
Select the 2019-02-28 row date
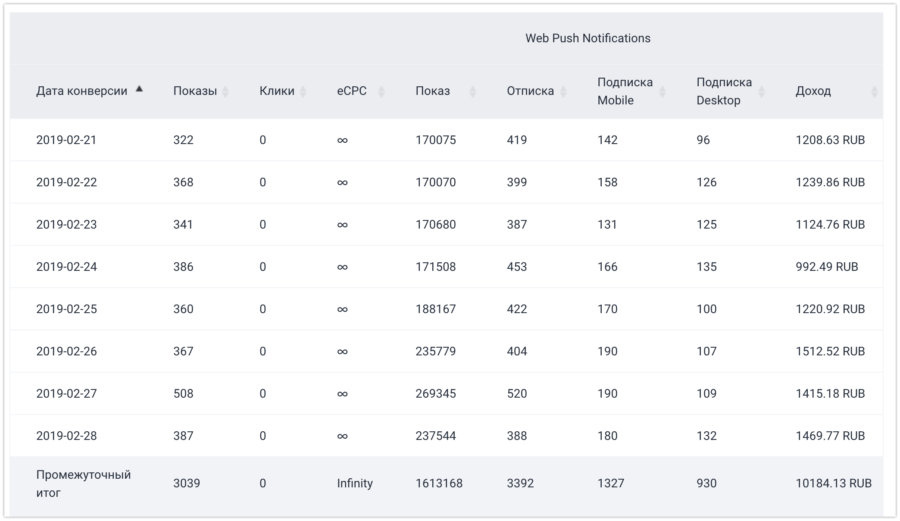coord(67,436)
